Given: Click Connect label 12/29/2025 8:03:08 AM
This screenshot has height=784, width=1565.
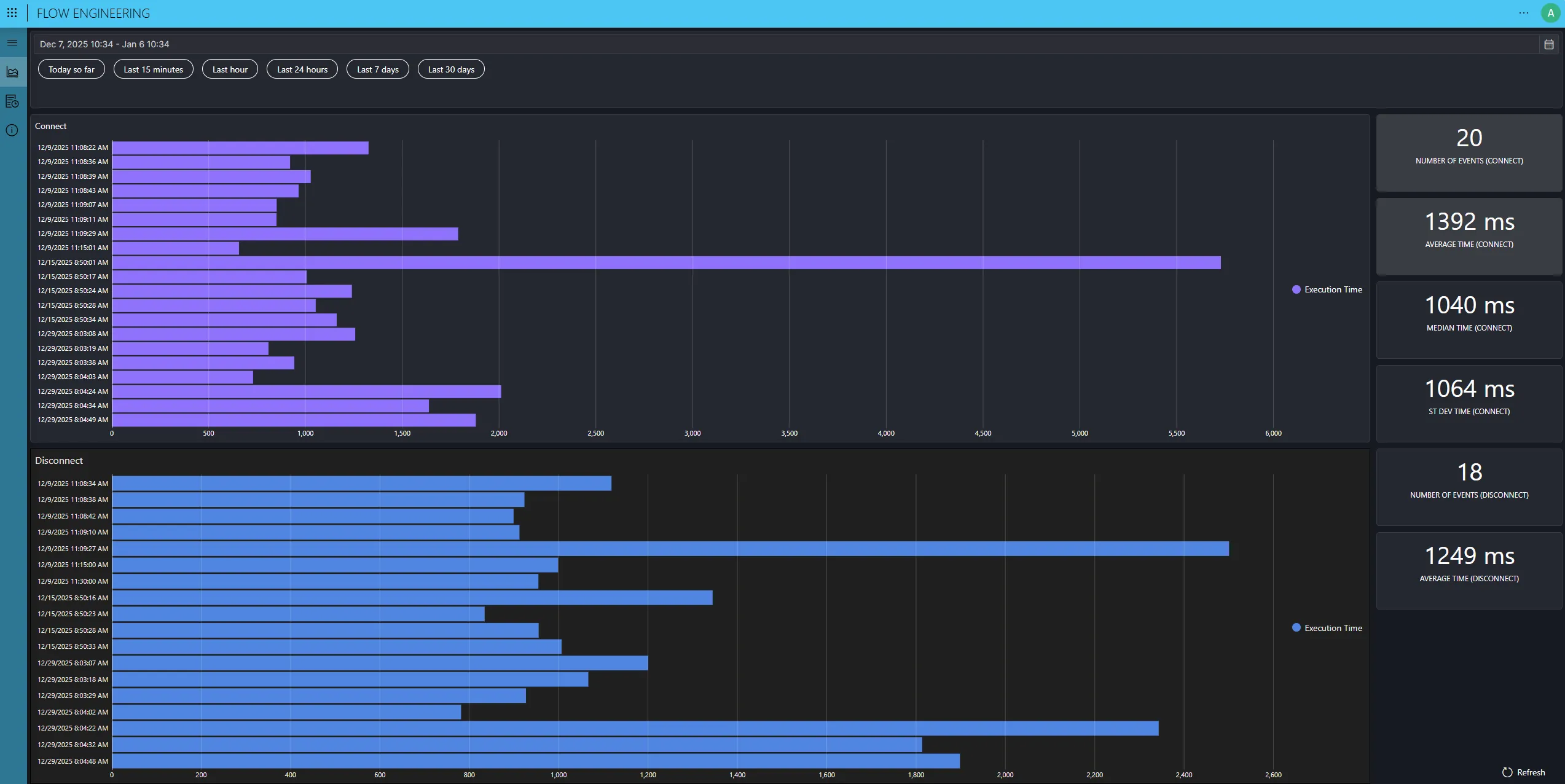Looking at the screenshot, I should point(73,334).
